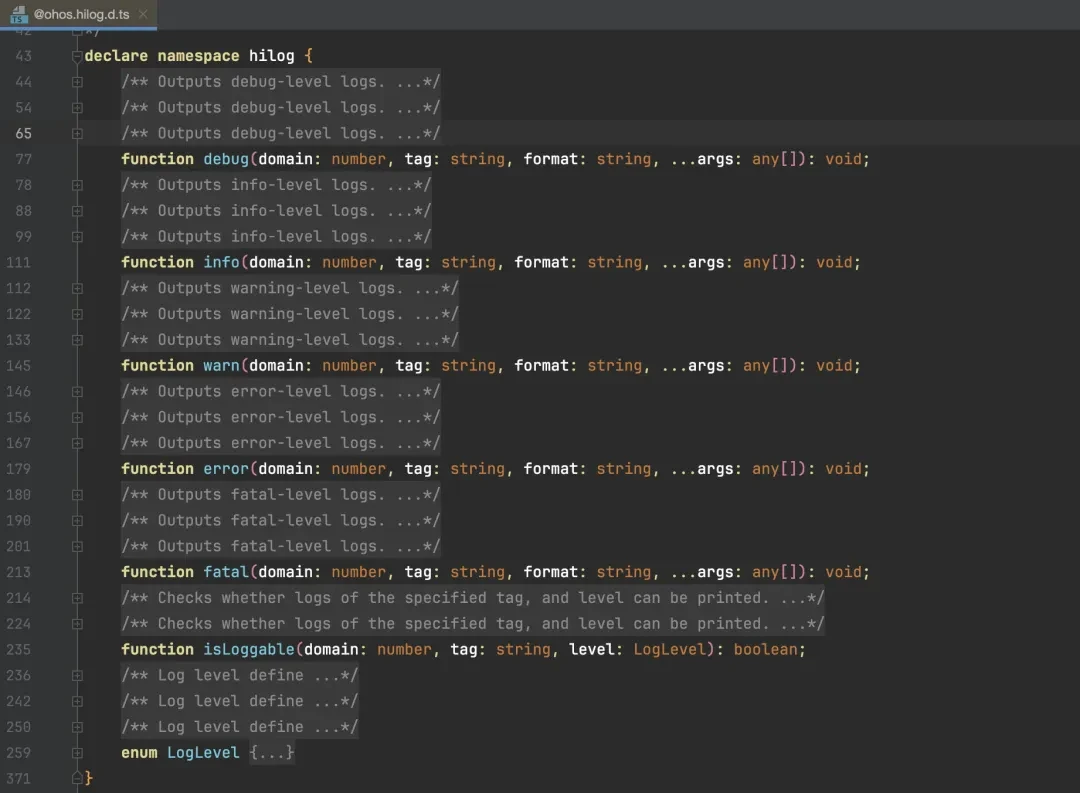The image size is (1080, 793).
Task: Expand the Log level define comment at line 236
Action: 77,676
